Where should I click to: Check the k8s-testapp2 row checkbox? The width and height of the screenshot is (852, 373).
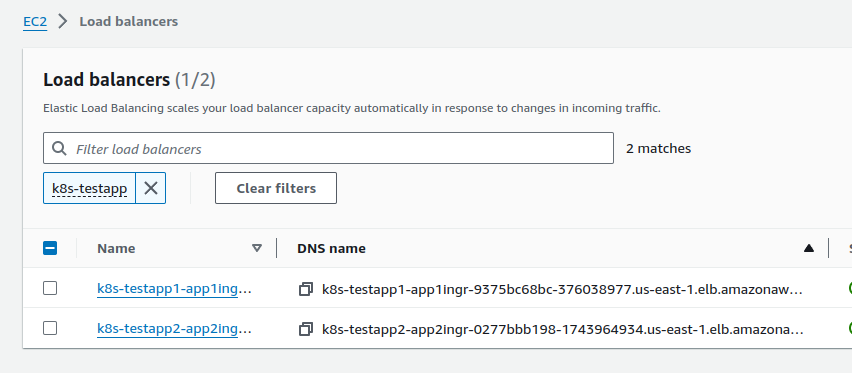pos(50,328)
